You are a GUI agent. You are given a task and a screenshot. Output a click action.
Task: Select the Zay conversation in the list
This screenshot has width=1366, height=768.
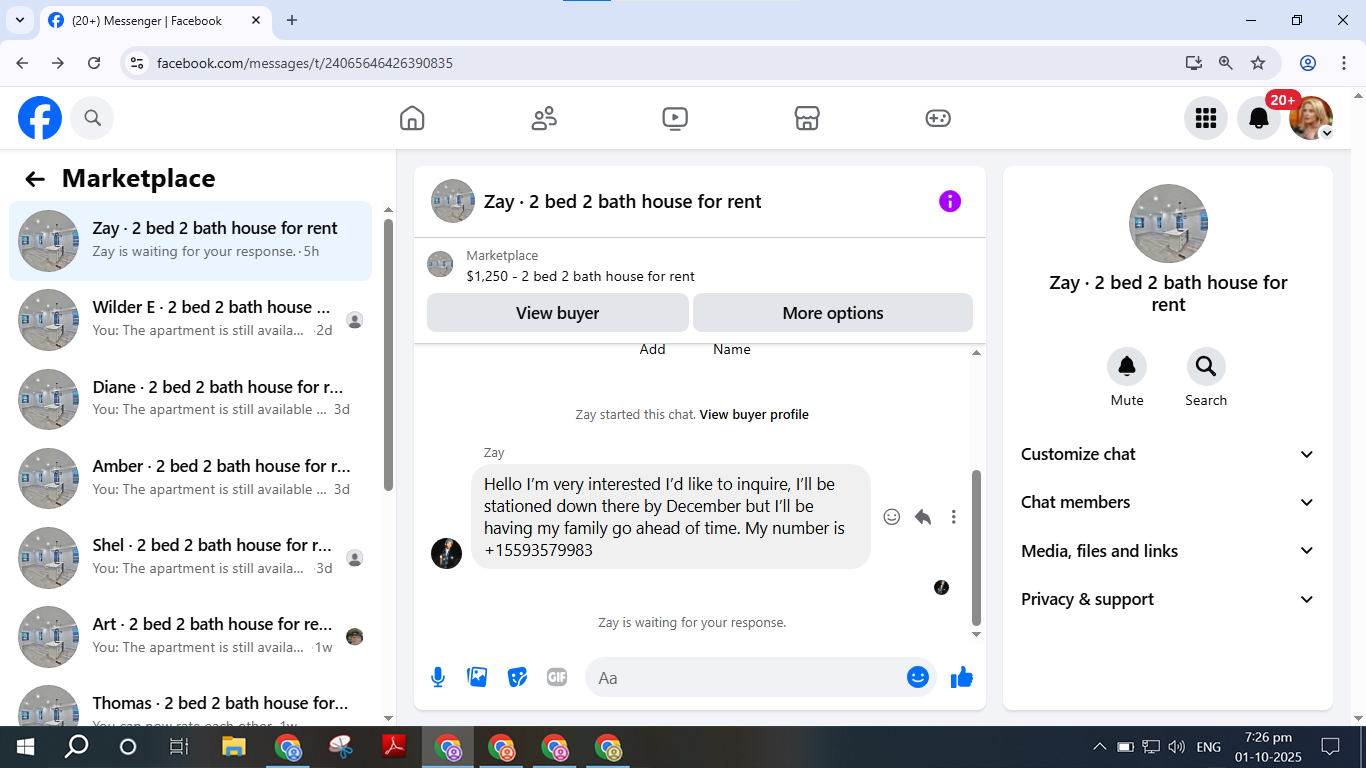pyautogui.click(x=190, y=241)
